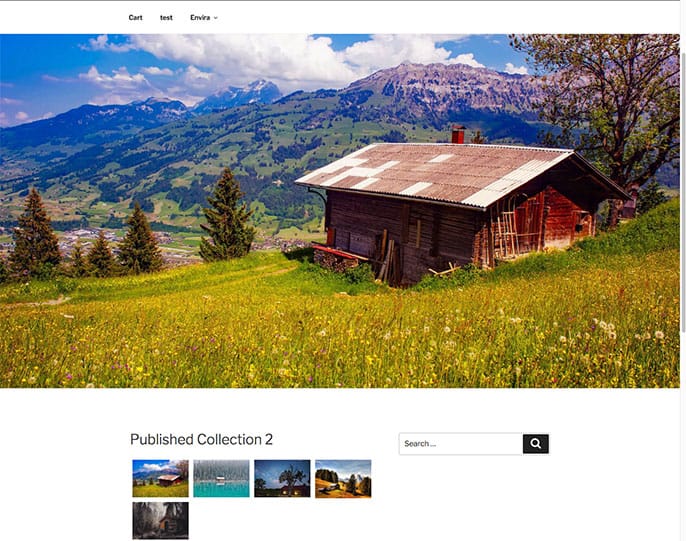Screen dimensions: 686x541
Task: Select the Envira menu item text
Action: point(200,17)
